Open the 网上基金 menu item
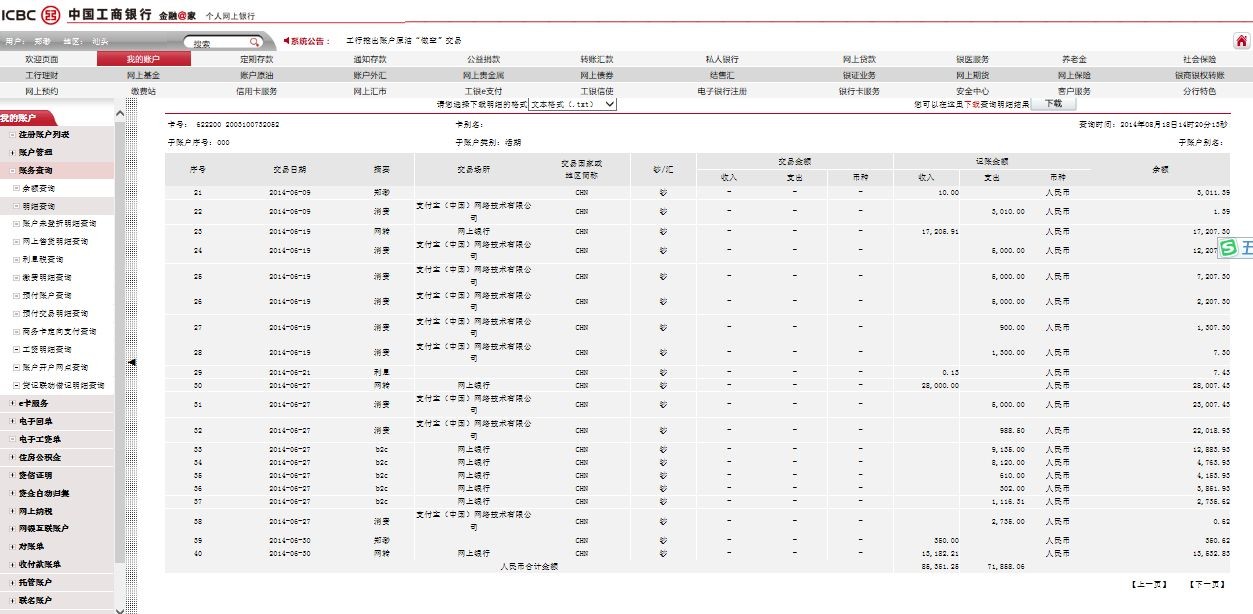The width and height of the screenshot is (1253, 614). coord(143,76)
